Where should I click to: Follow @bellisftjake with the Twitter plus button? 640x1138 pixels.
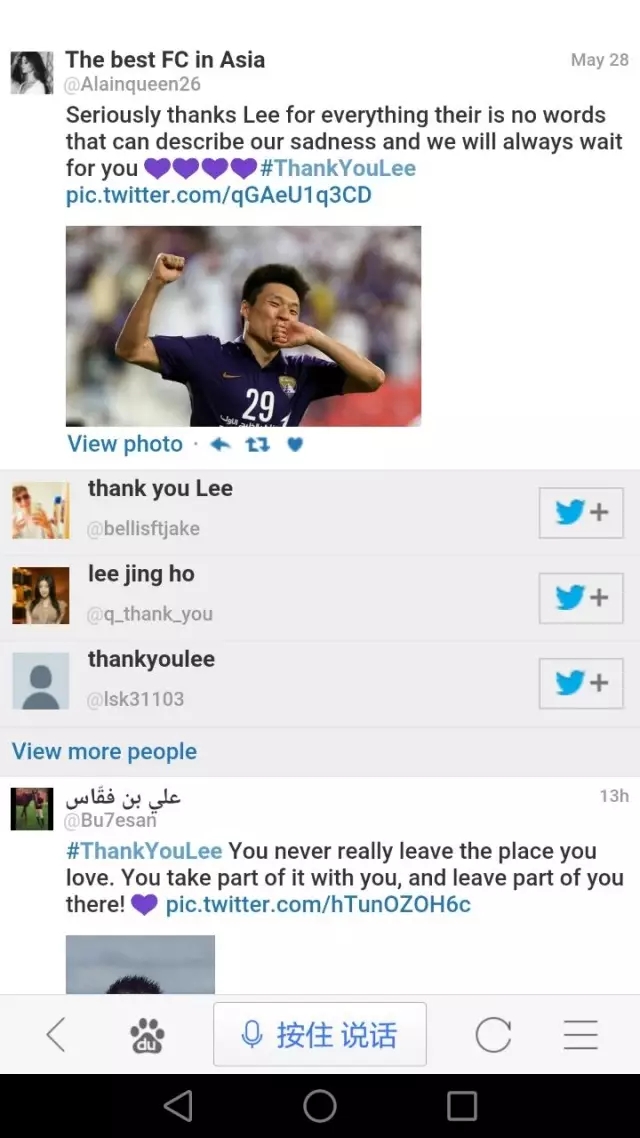[x=580, y=512]
